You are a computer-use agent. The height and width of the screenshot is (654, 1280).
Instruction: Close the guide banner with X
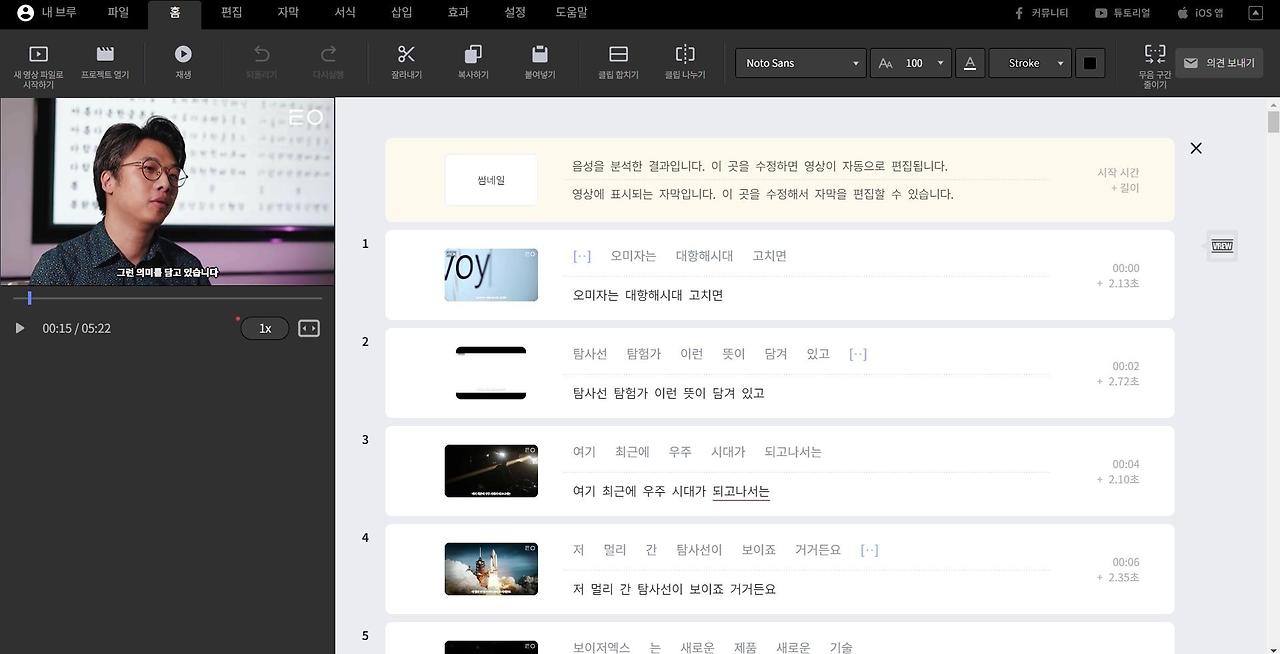coord(1196,148)
